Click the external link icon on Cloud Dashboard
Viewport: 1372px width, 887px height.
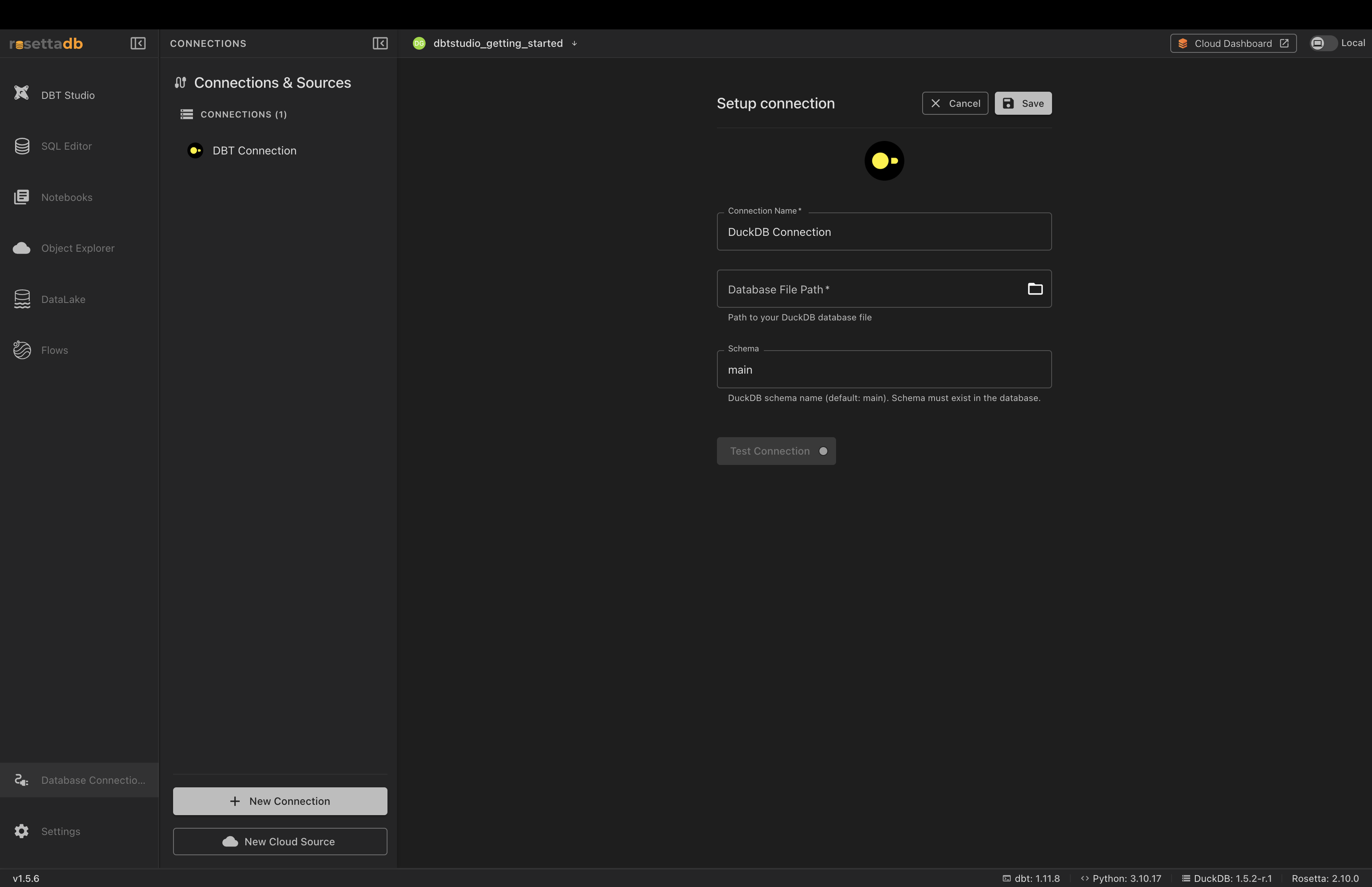pyautogui.click(x=1284, y=43)
